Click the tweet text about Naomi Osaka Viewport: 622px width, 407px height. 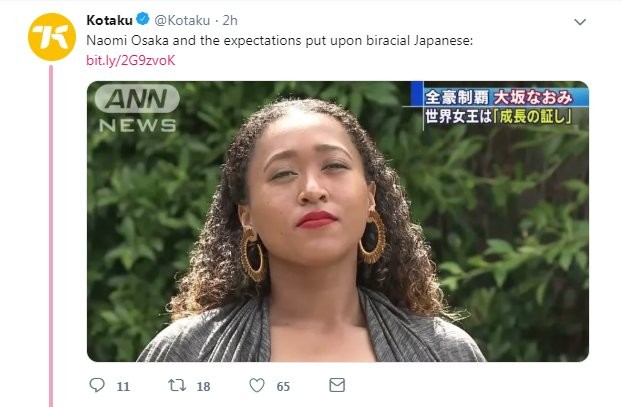280,40
